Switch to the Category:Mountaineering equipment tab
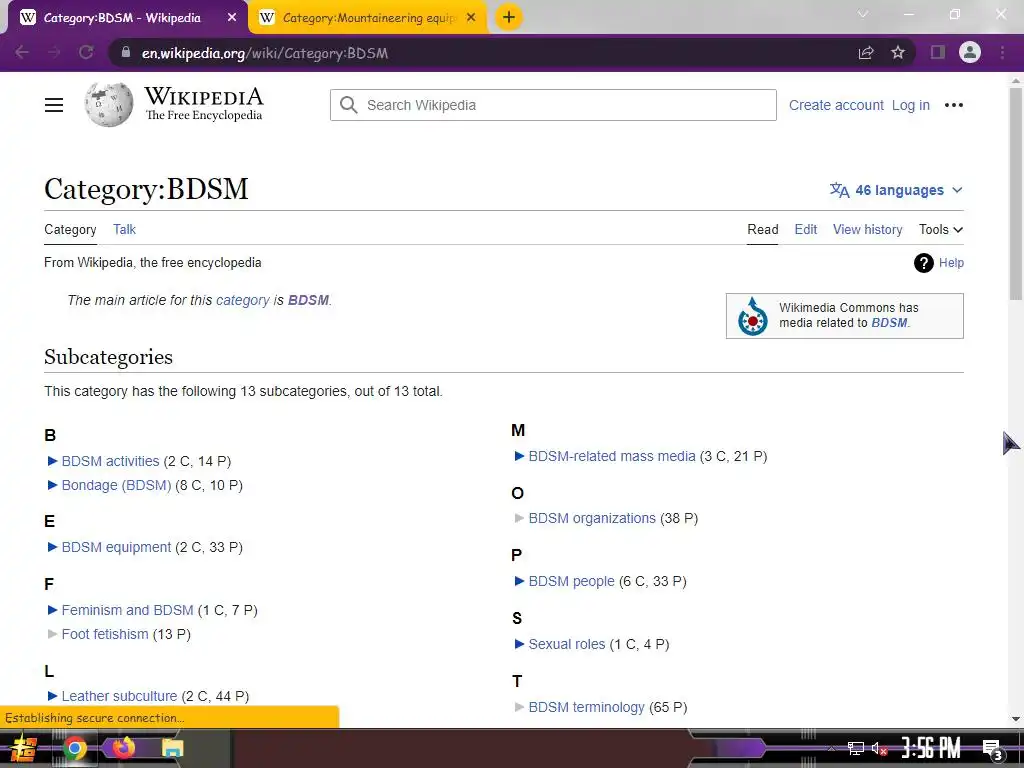Viewport: 1024px width, 768px height. click(368, 18)
